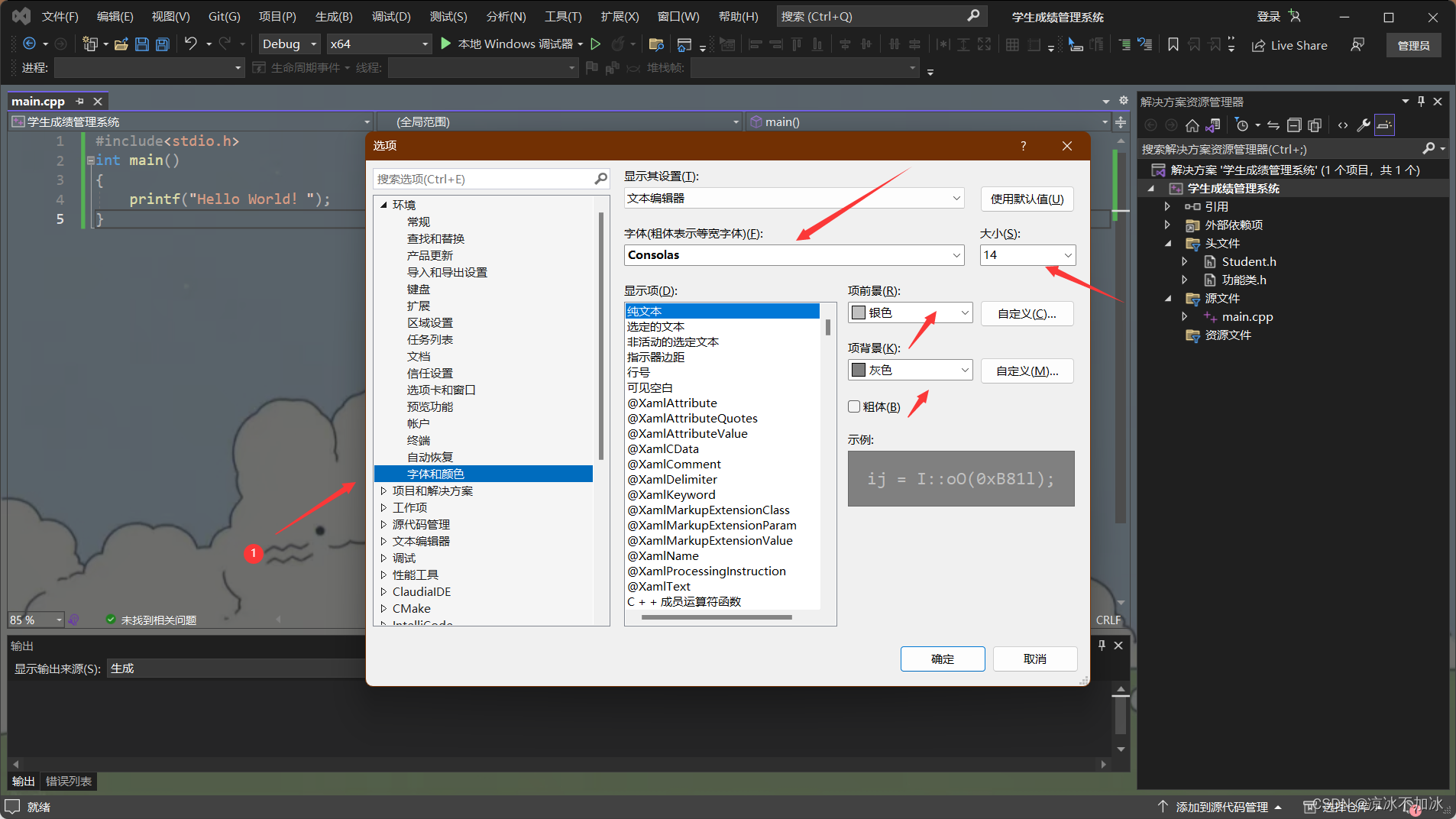Screen dimensions: 1456x819
Task: Click the Open File folder icon
Action: click(121, 44)
